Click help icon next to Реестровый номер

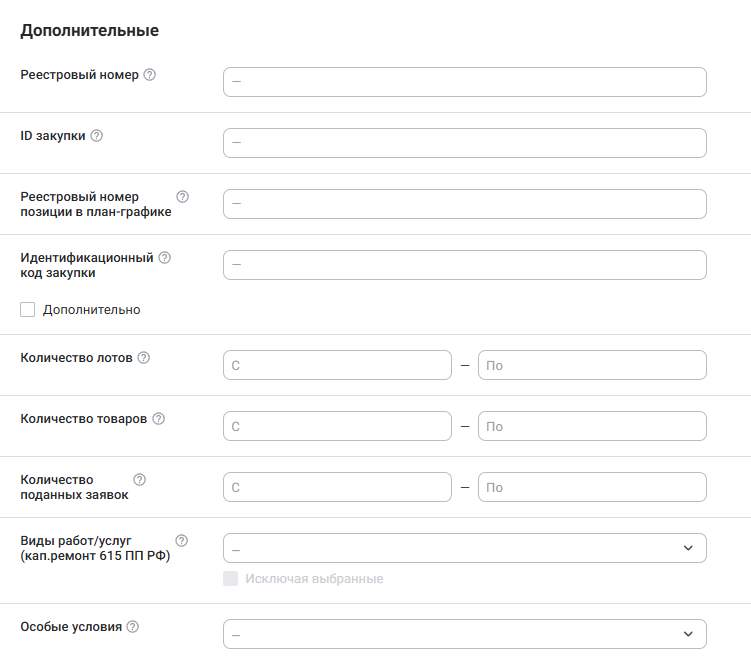coord(150,75)
